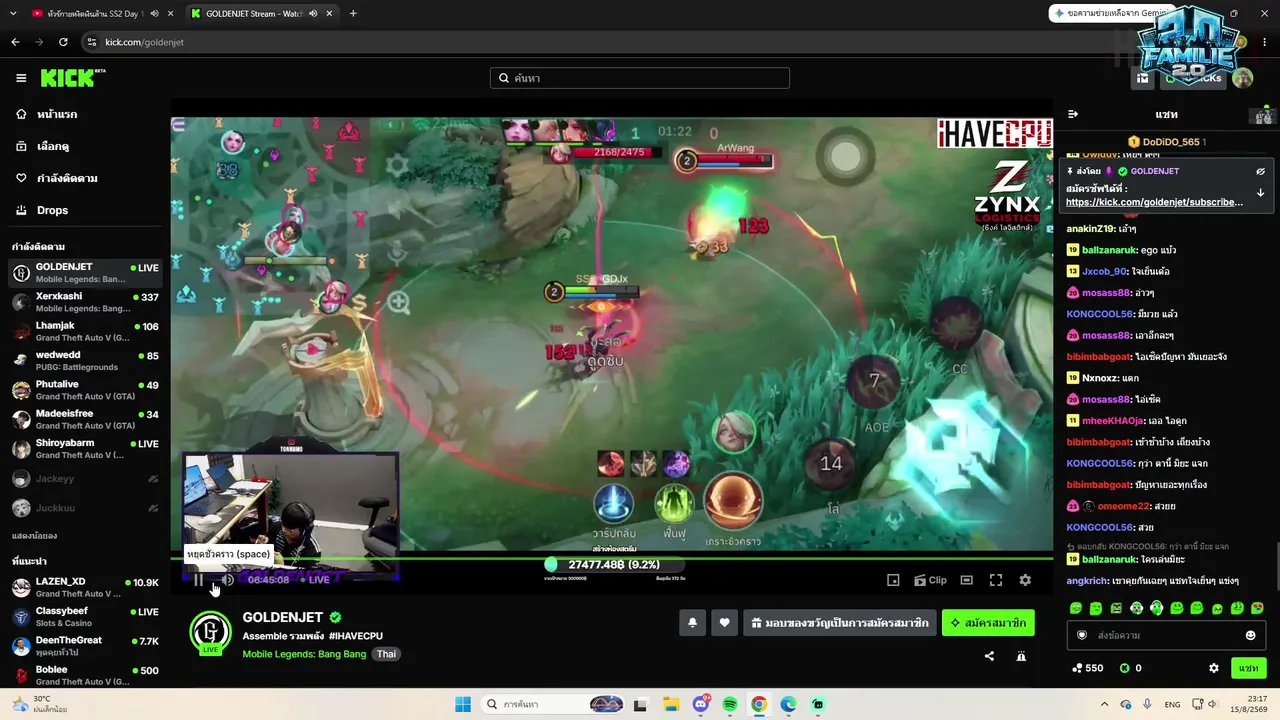Select the first green quick emote
The width and height of the screenshot is (1280, 720).
pos(1076,608)
